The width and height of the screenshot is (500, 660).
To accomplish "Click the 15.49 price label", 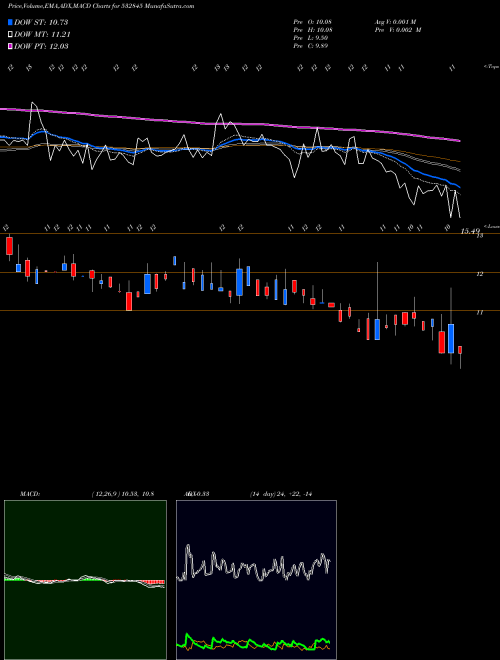I will (x=471, y=231).
